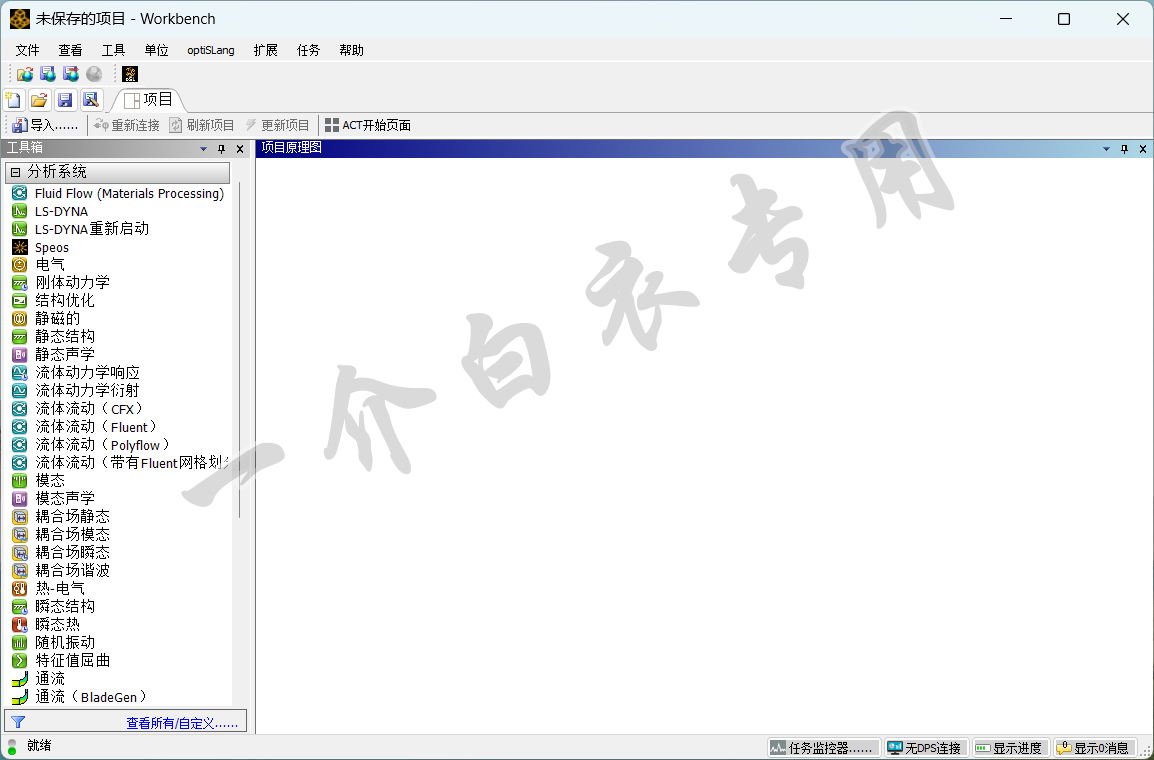The height and width of the screenshot is (760, 1154).
Task: Open the 任务监控器 job monitor
Action: 824,747
